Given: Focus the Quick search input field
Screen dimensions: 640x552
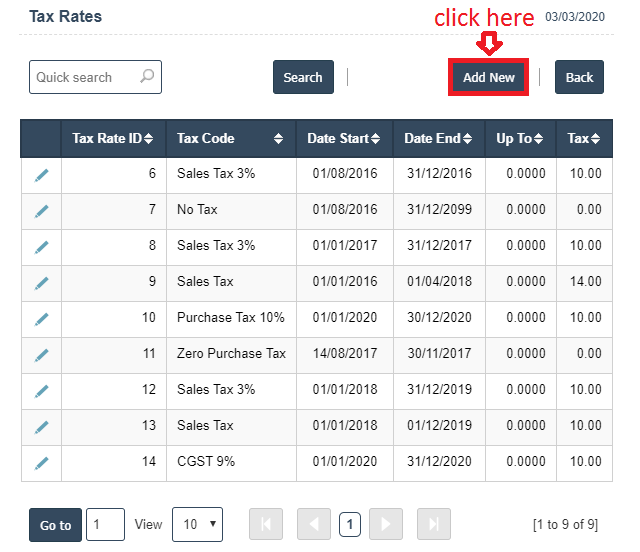Looking at the screenshot, I should pos(85,77).
